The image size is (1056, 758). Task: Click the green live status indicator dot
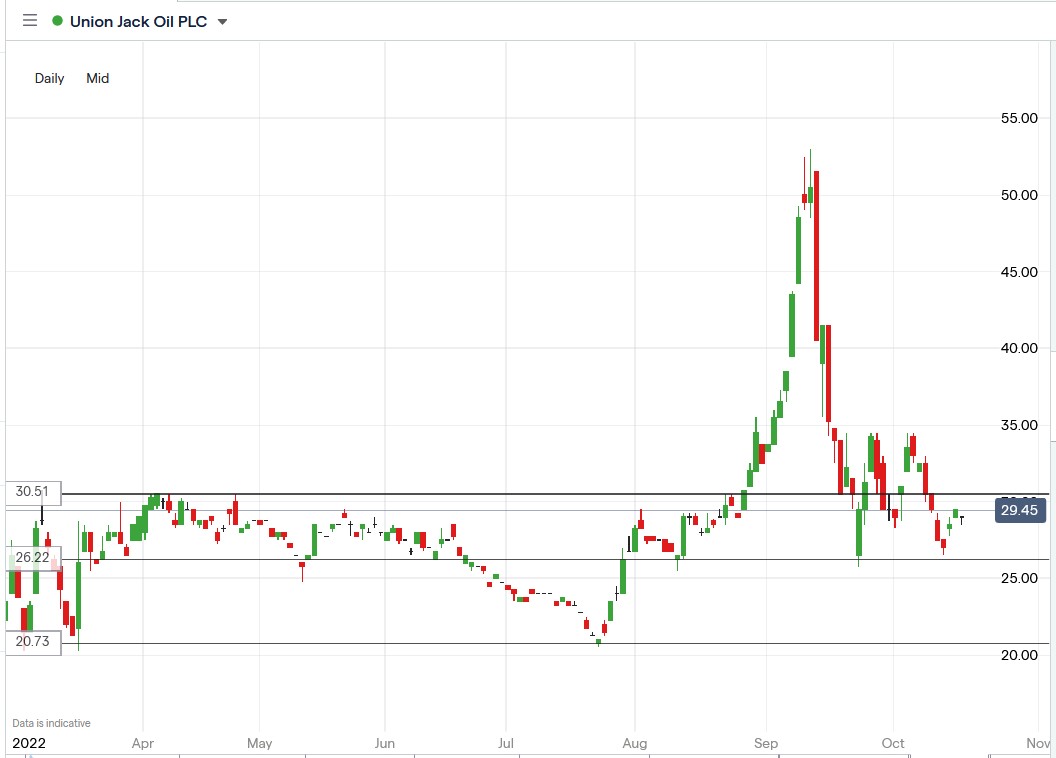[55, 19]
